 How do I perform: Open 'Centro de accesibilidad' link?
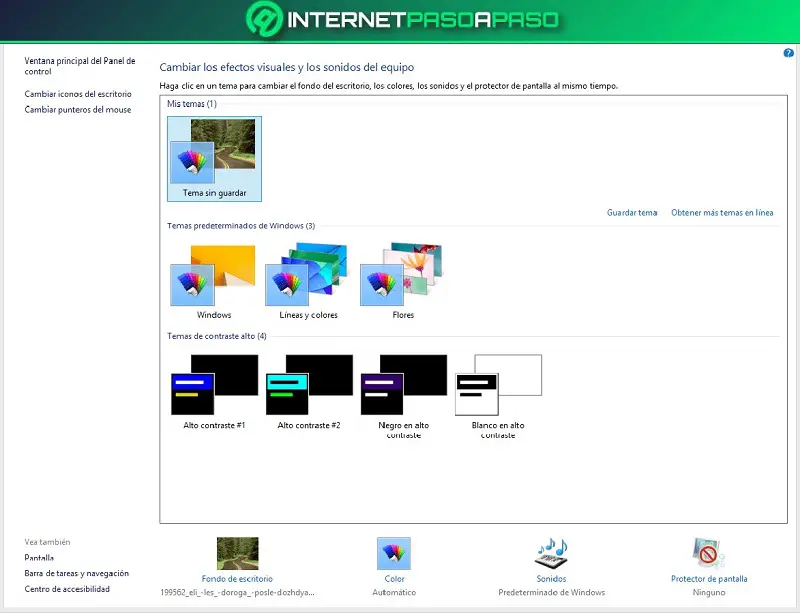pos(67,589)
